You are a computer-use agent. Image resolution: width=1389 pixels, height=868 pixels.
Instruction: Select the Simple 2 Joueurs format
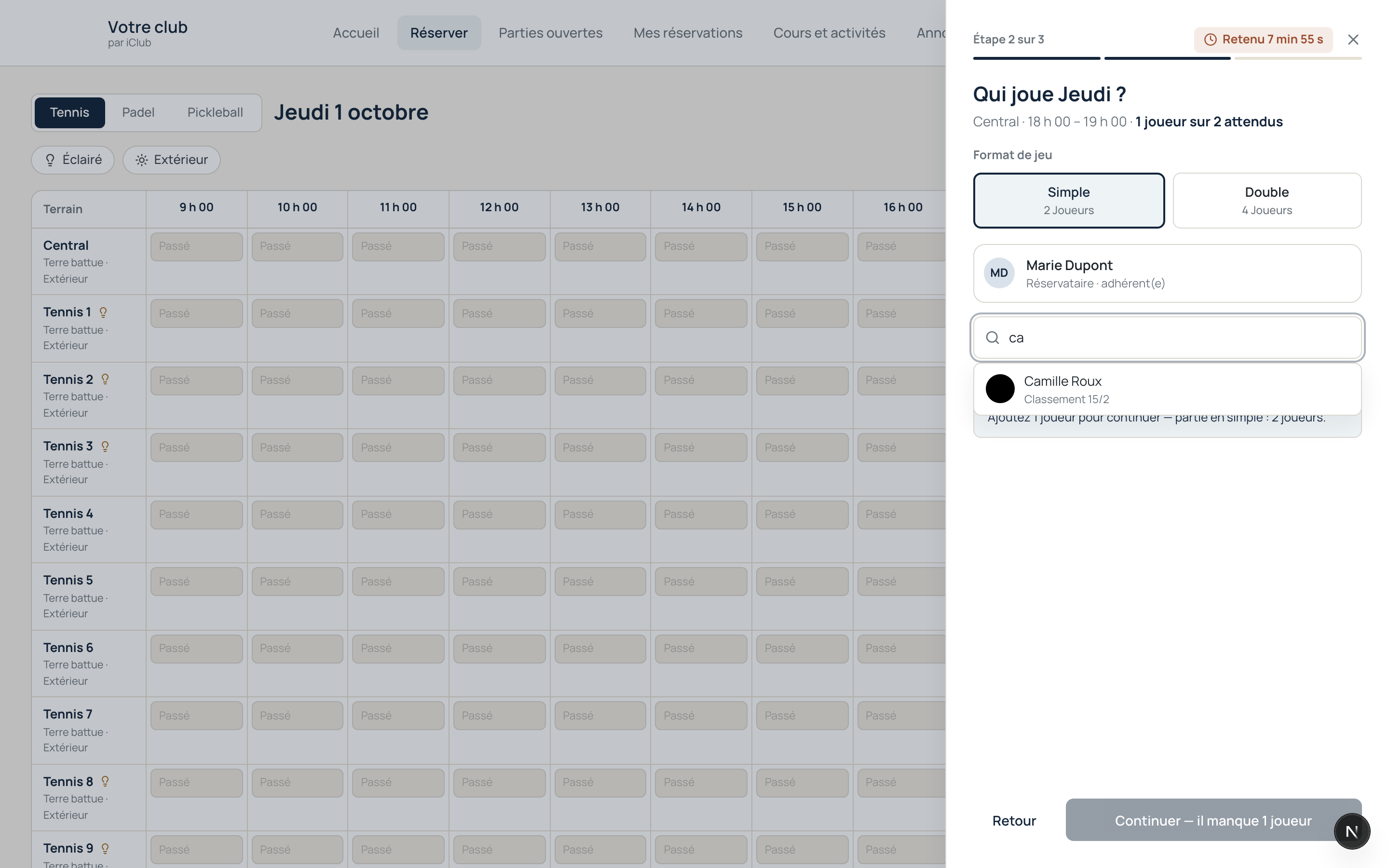pos(1068,200)
